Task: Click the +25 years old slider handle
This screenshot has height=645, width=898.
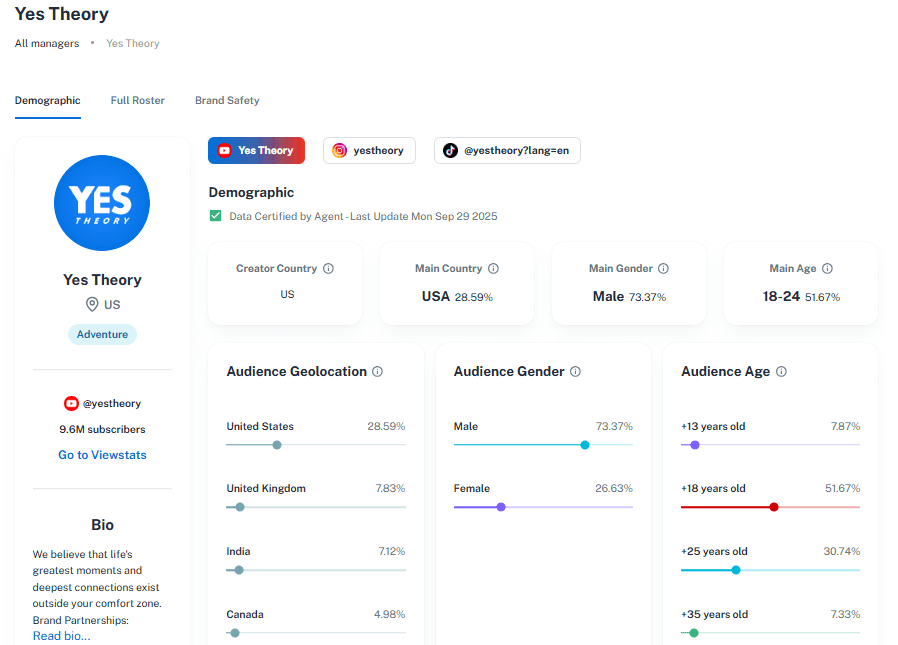Action: (736, 571)
